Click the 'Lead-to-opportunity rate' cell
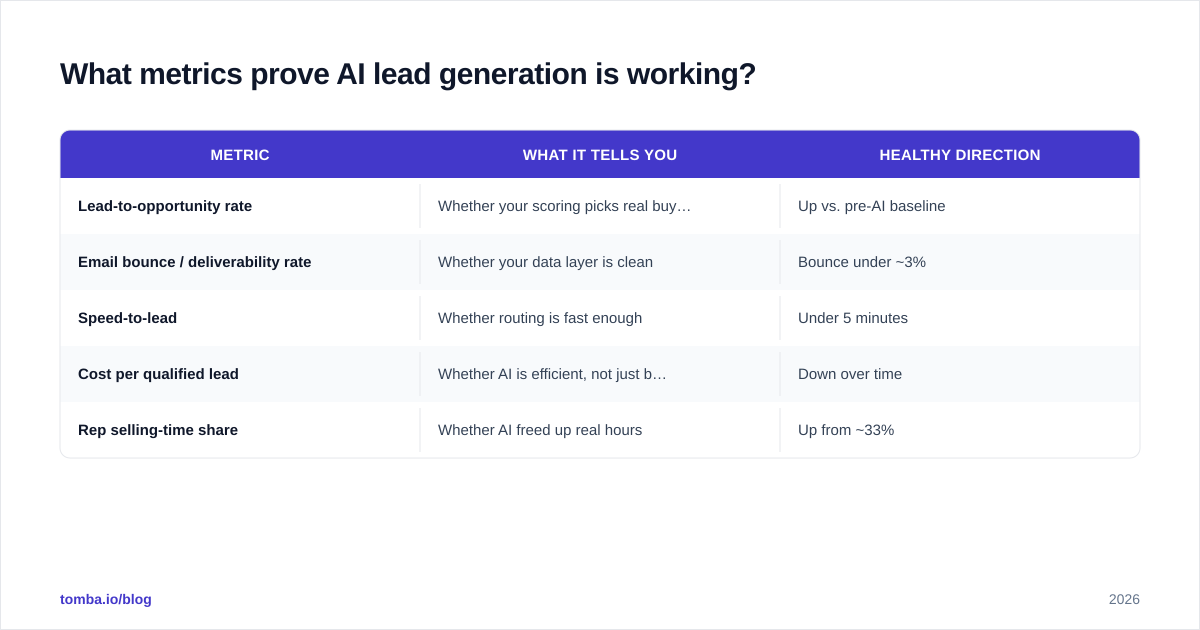 coord(240,206)
